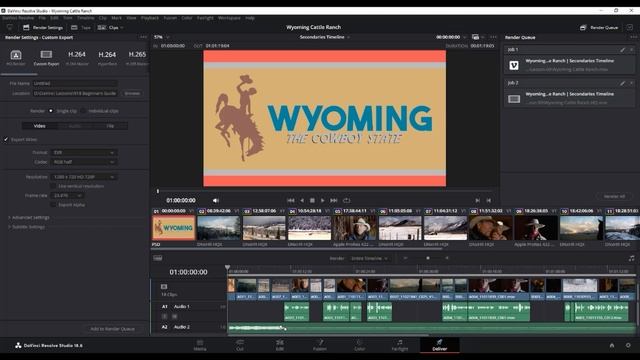Edit Job 1 with its pencil icon
Screen dimensions: 640x360
point(622,49)
